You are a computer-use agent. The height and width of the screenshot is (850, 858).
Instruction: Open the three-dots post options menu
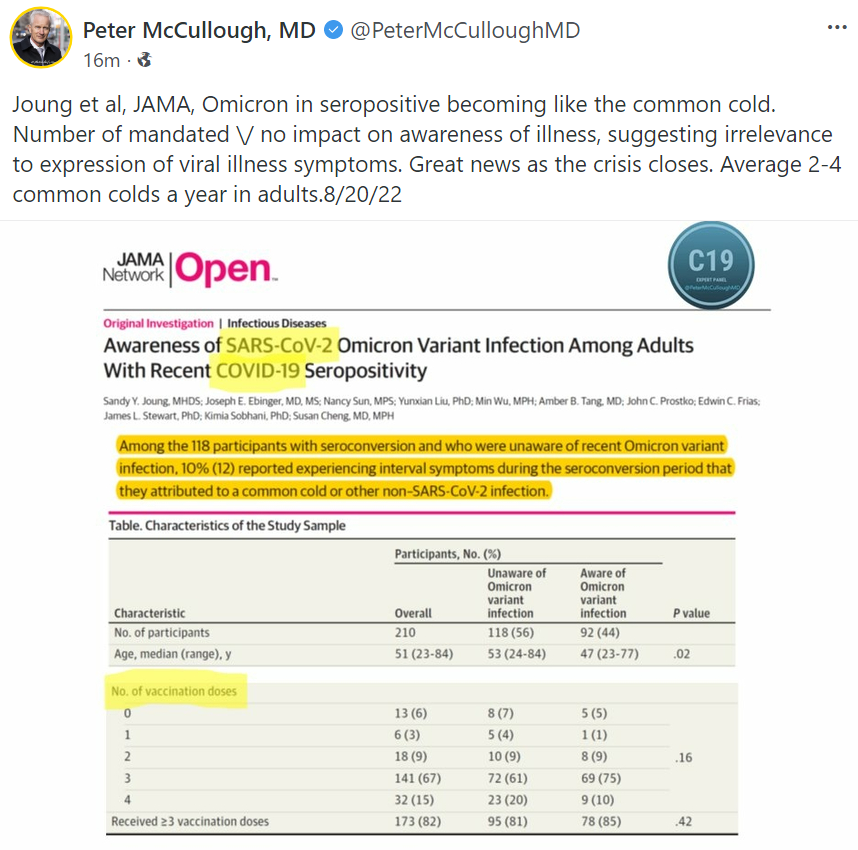click(x=836, y=27)
